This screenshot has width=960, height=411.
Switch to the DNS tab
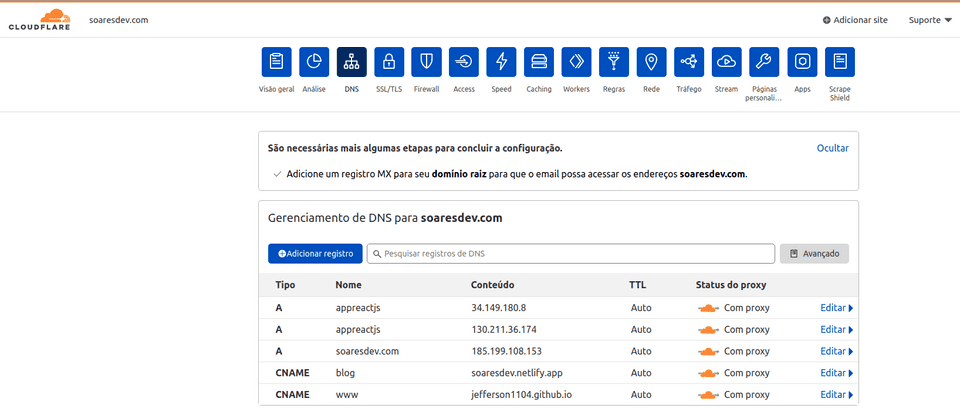(x=352, y=62)
